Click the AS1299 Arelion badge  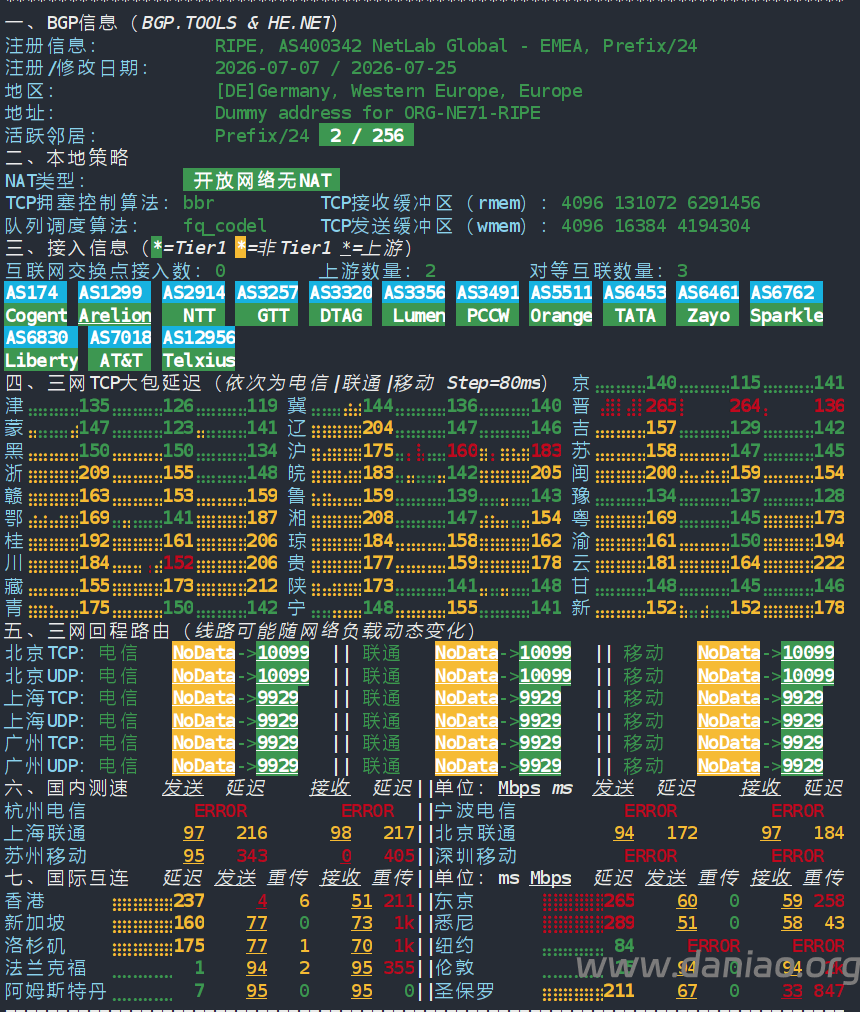114,303
